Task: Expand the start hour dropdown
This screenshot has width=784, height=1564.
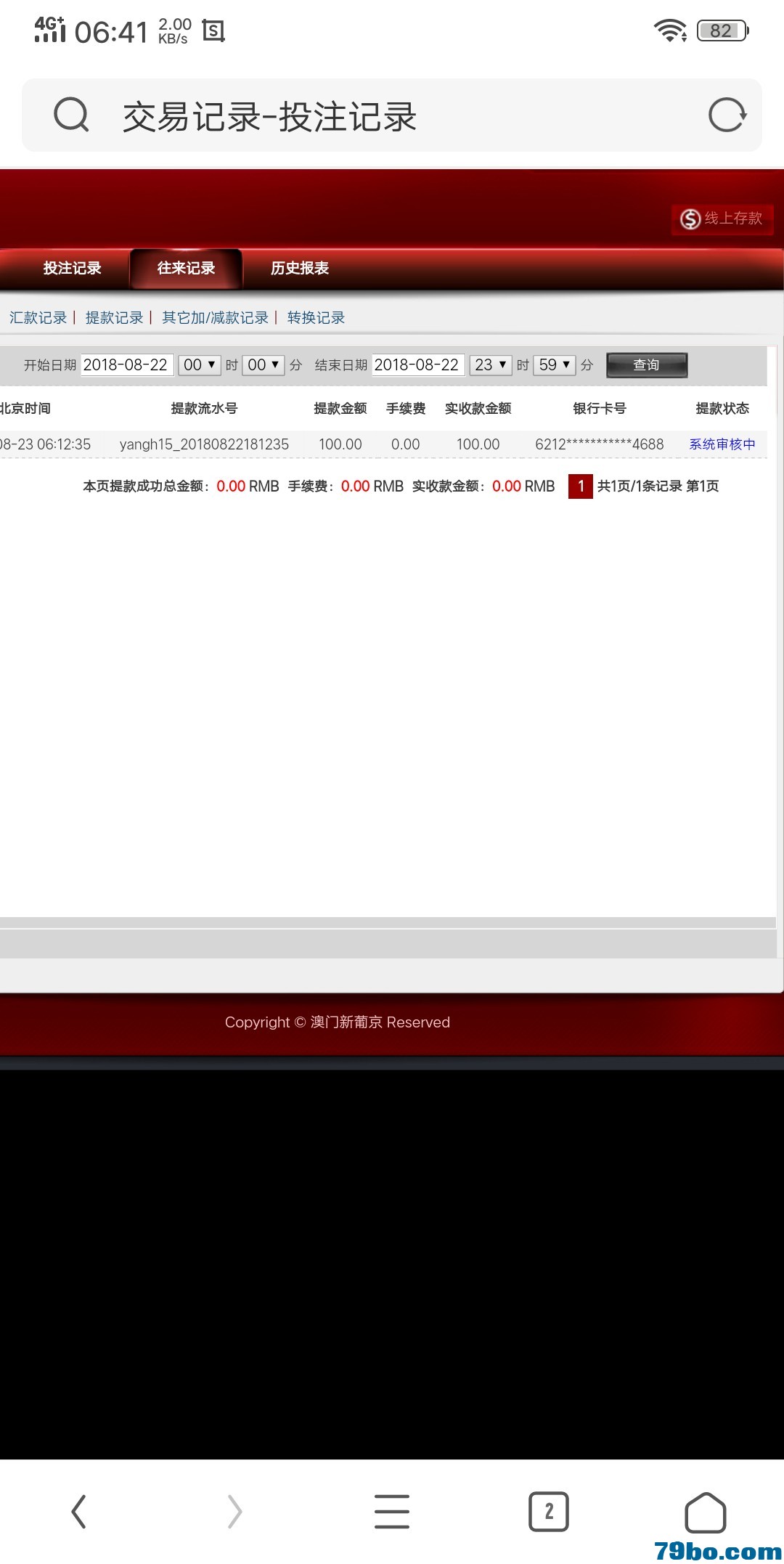Action: tap(200, 365)
